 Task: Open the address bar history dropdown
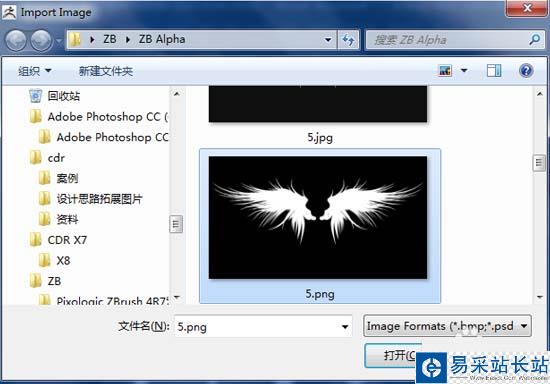(x=328, y=40)
